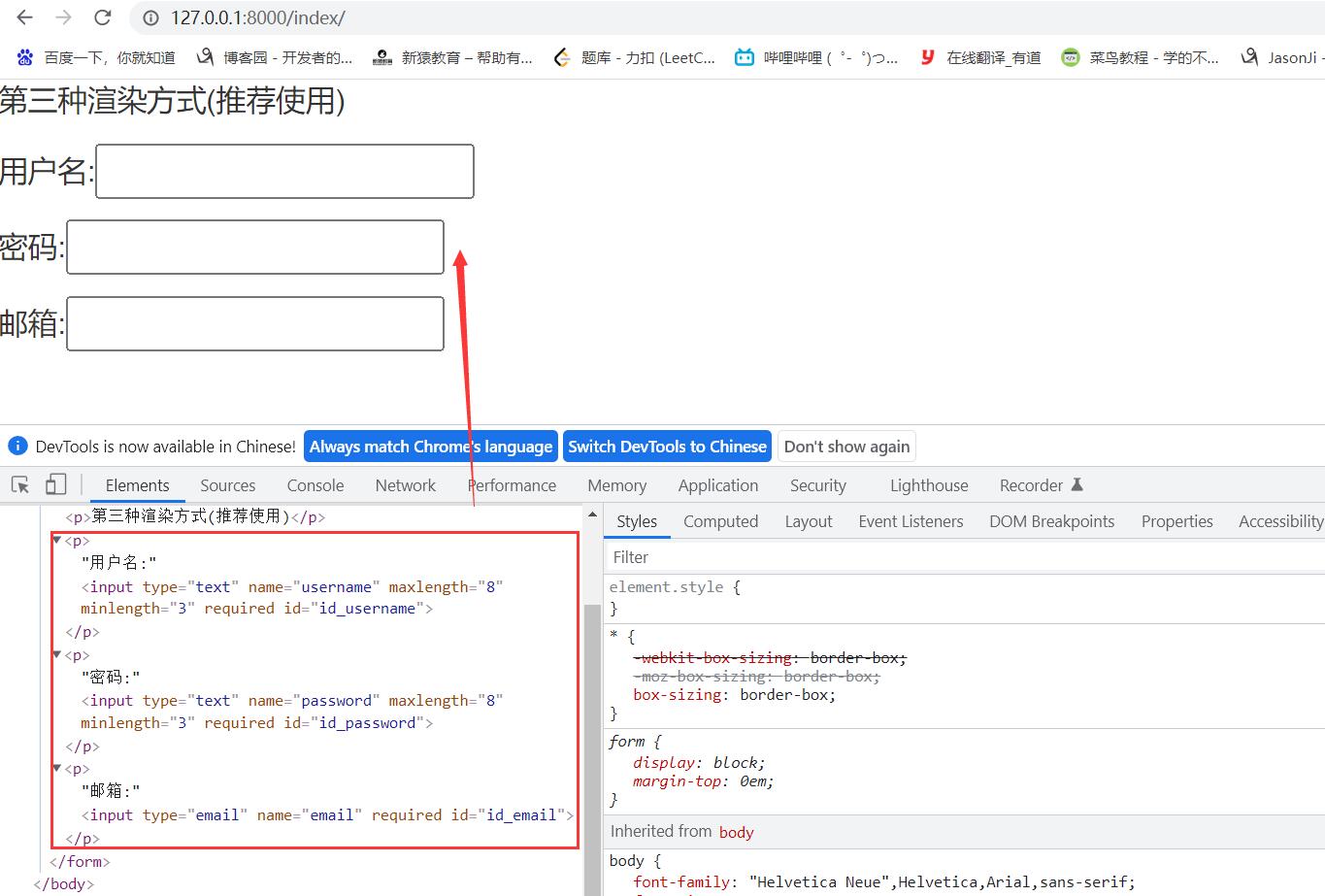Switch to the Memory tab
Screen dimensions: 1325x896
point(616,485)
